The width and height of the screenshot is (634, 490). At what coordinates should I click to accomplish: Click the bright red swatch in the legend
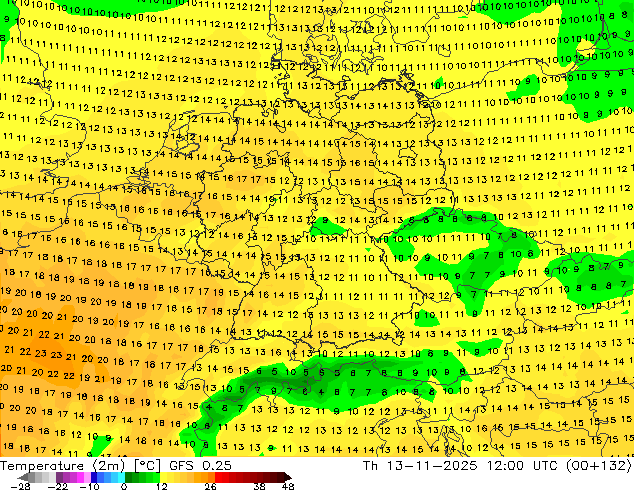pos(218,477)
